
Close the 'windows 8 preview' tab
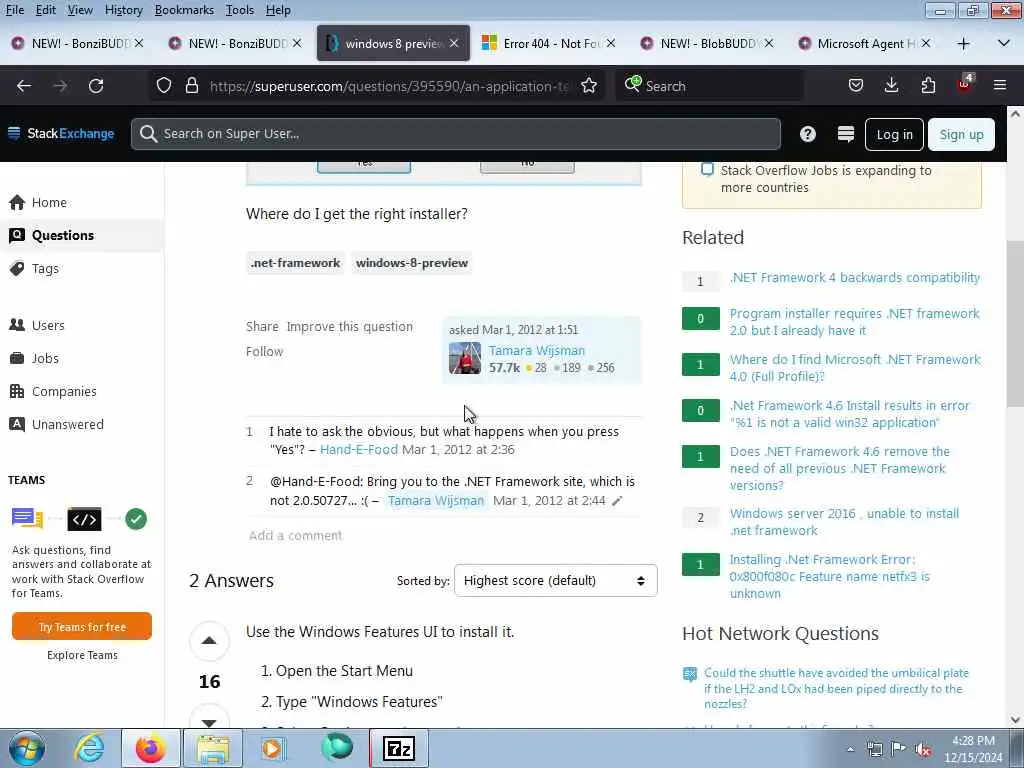[x=454, y=43]
